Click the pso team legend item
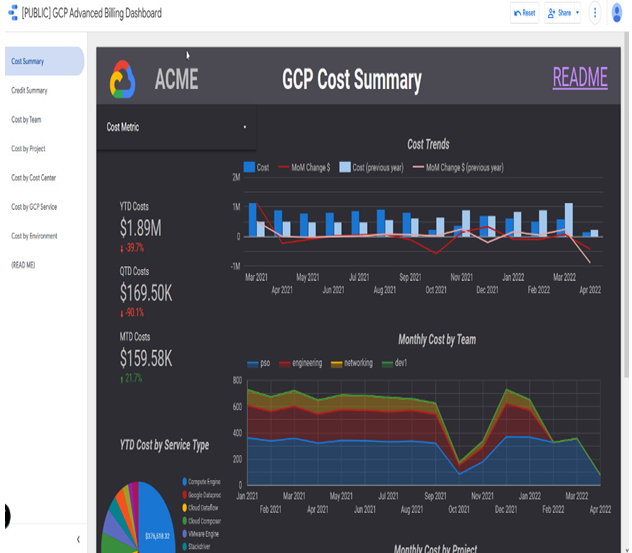The width and height of the screenshot is (632, 553). [x=258, y=363]
